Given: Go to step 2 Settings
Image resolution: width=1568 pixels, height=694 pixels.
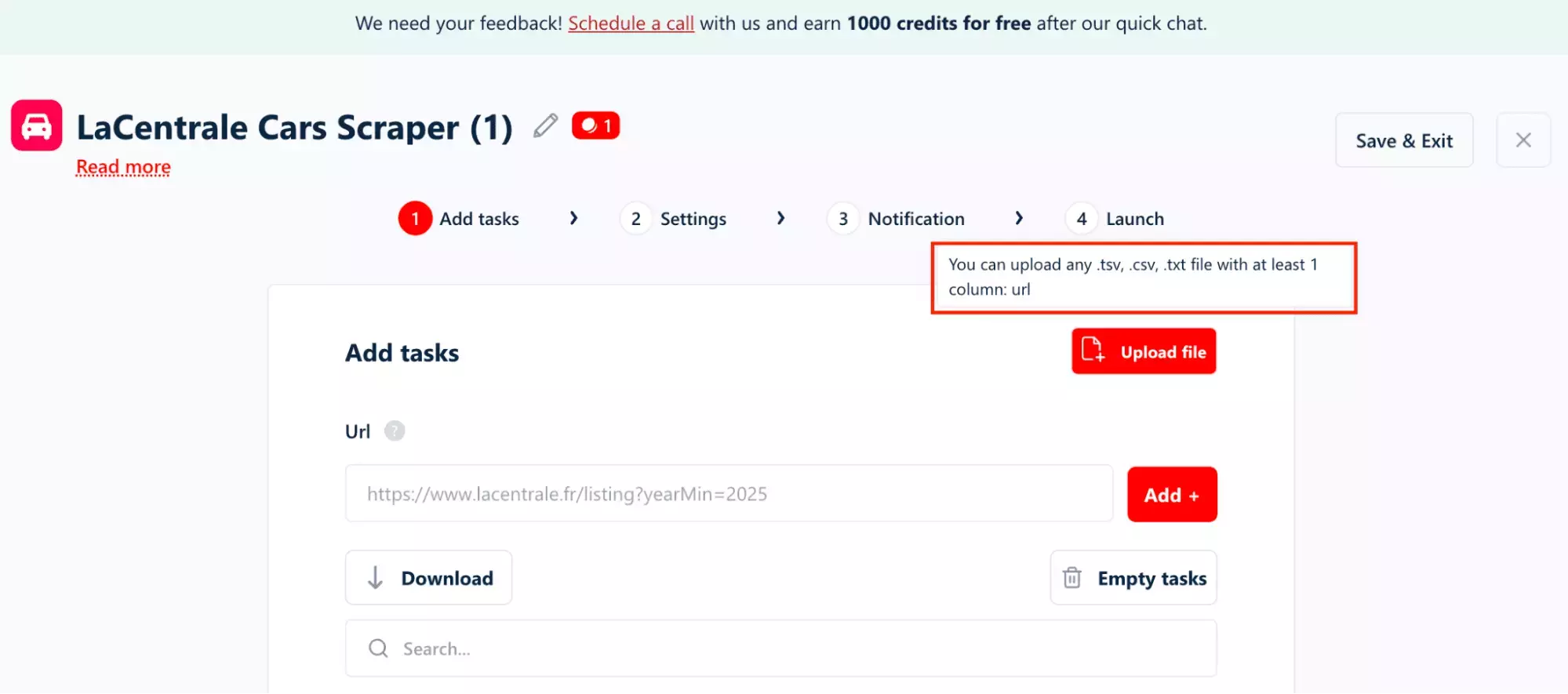Looking at the screenshot, I should [x=673, y=219].
